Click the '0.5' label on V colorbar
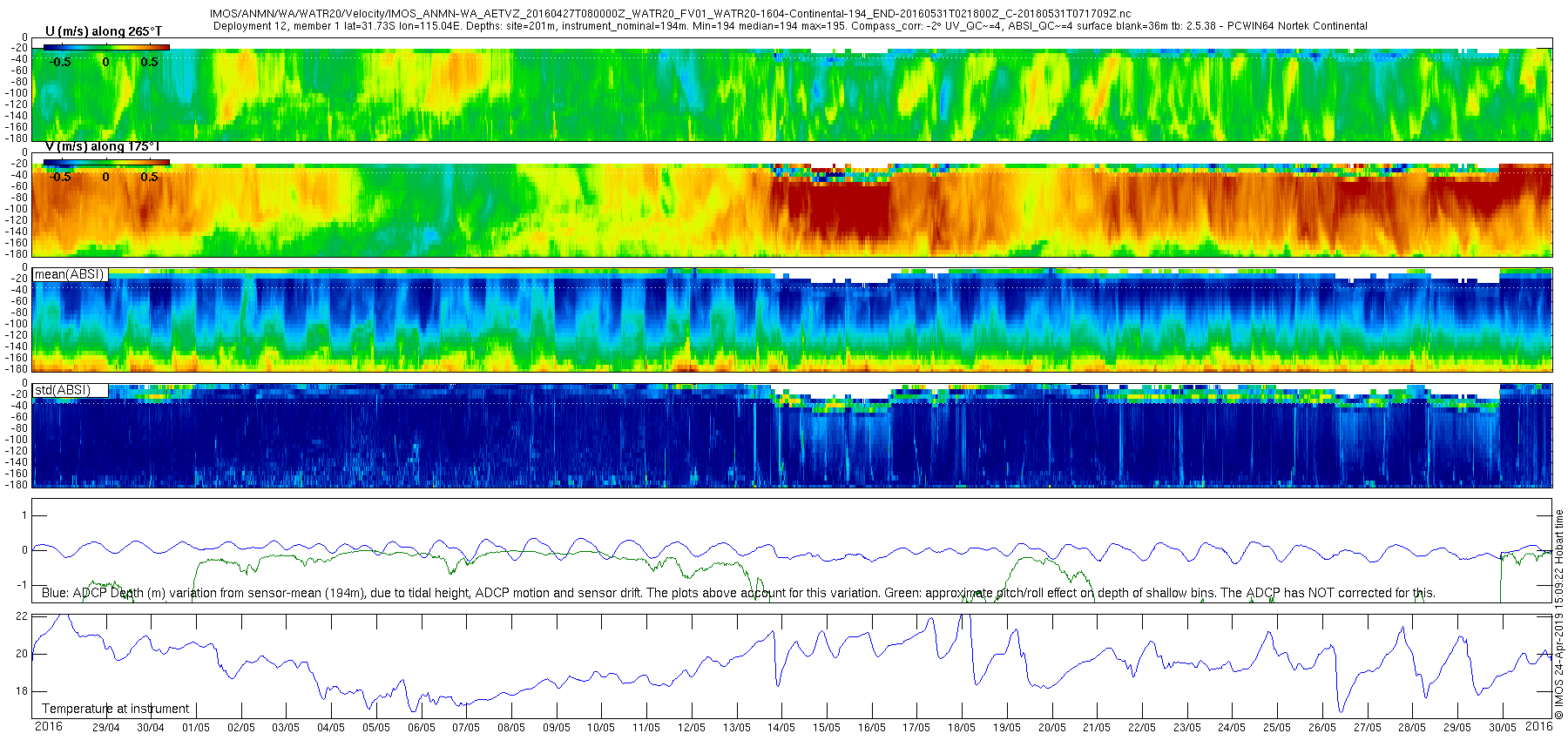The height and width of the screenshot is (740, 1568). [x=150, y=177]
